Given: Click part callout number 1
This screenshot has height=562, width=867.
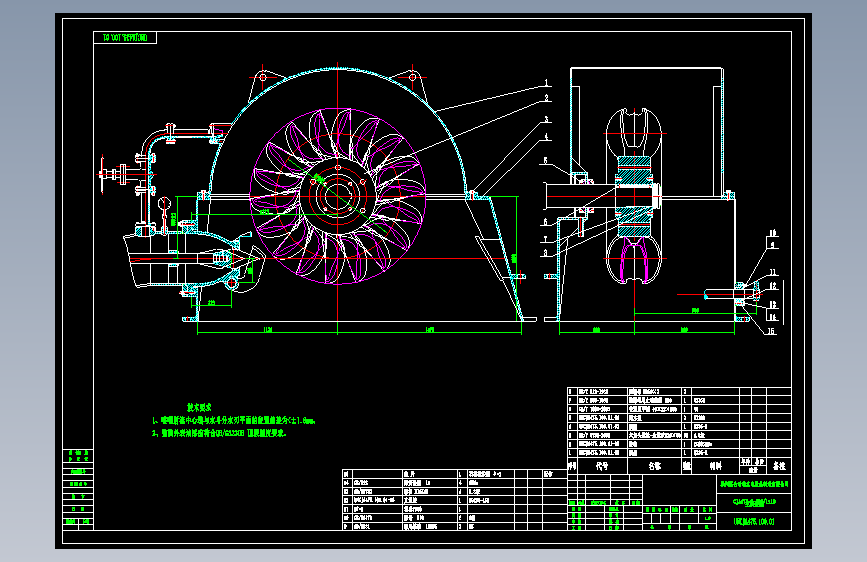Looking at the screenshot, I should coord(546,83).
